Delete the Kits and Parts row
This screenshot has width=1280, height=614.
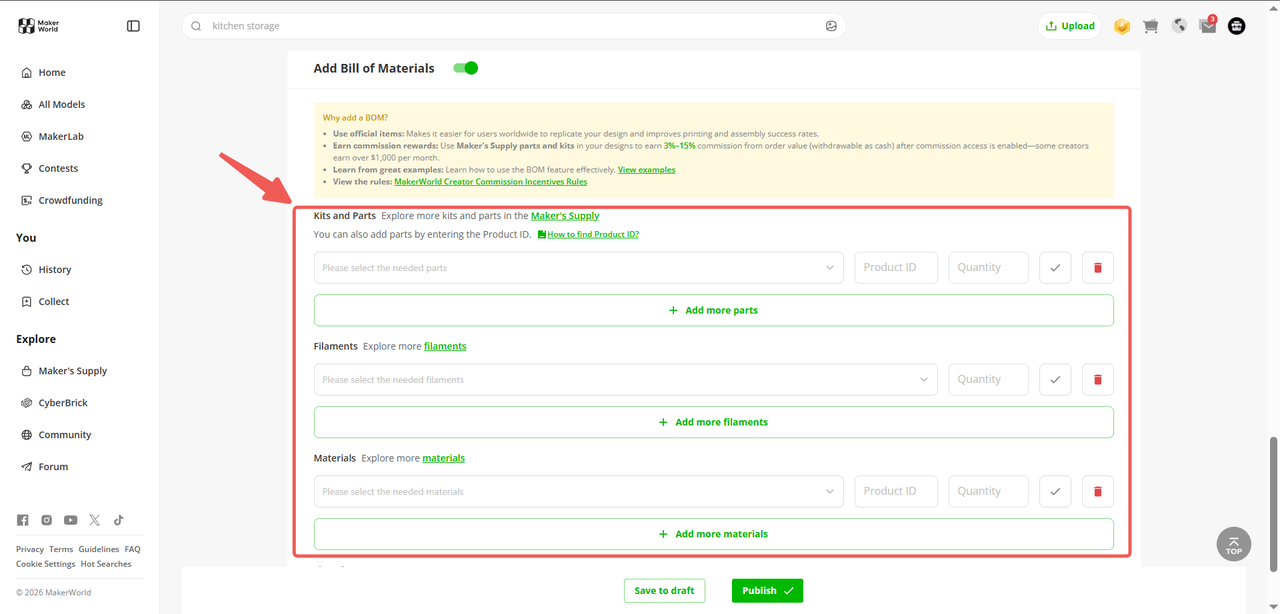pyautogui.click(x=1098, y=268)
